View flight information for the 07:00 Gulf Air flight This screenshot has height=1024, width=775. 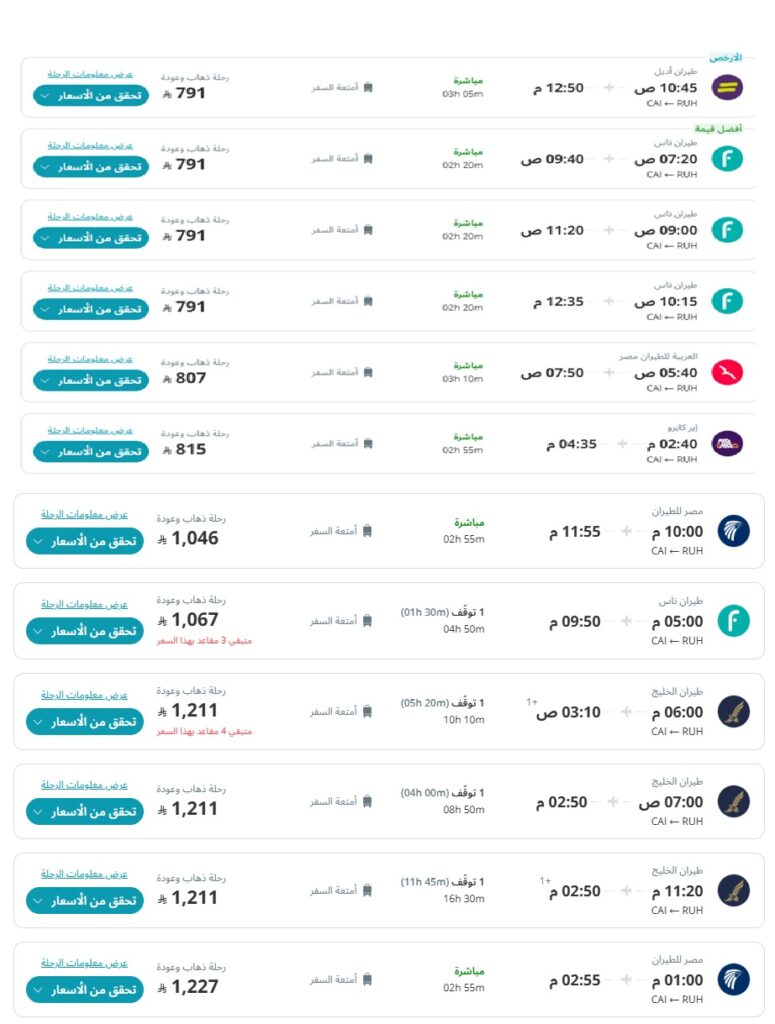pos(84,785)
